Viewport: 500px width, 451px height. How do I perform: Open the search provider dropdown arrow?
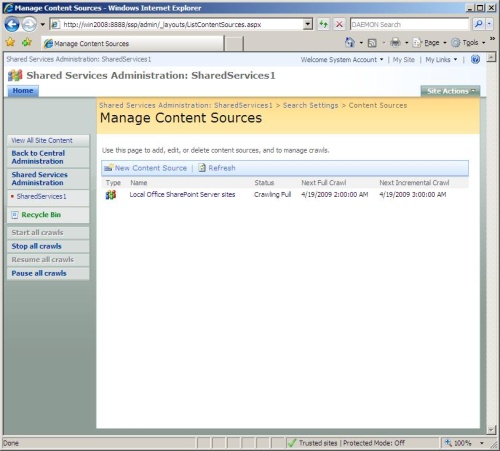click(x=489, y=24)
